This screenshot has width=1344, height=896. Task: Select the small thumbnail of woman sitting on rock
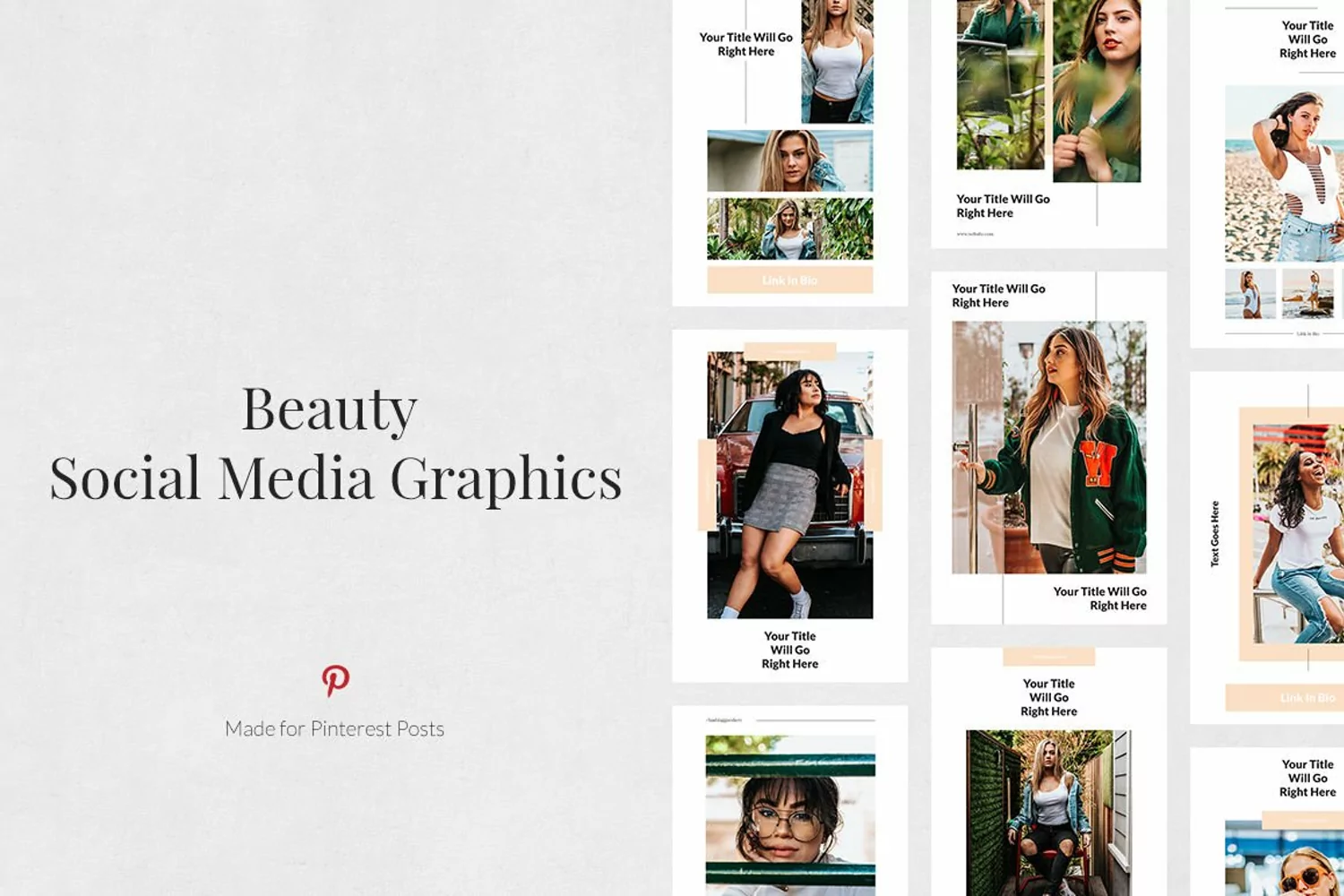pyautogui.click(x=1307, y=293)
